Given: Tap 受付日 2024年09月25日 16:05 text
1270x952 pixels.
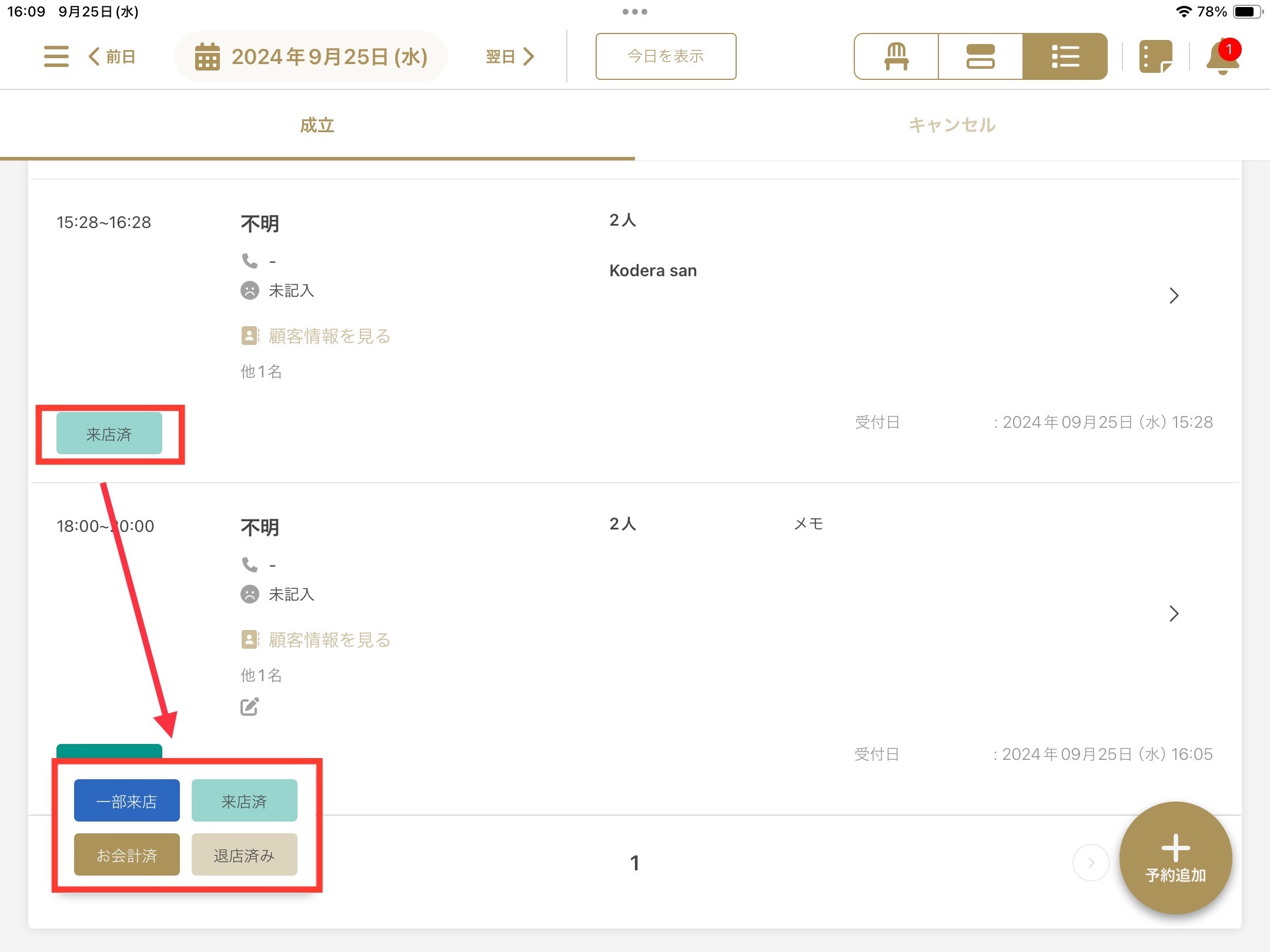Looking at the screenshot, I should (1034, 754).
